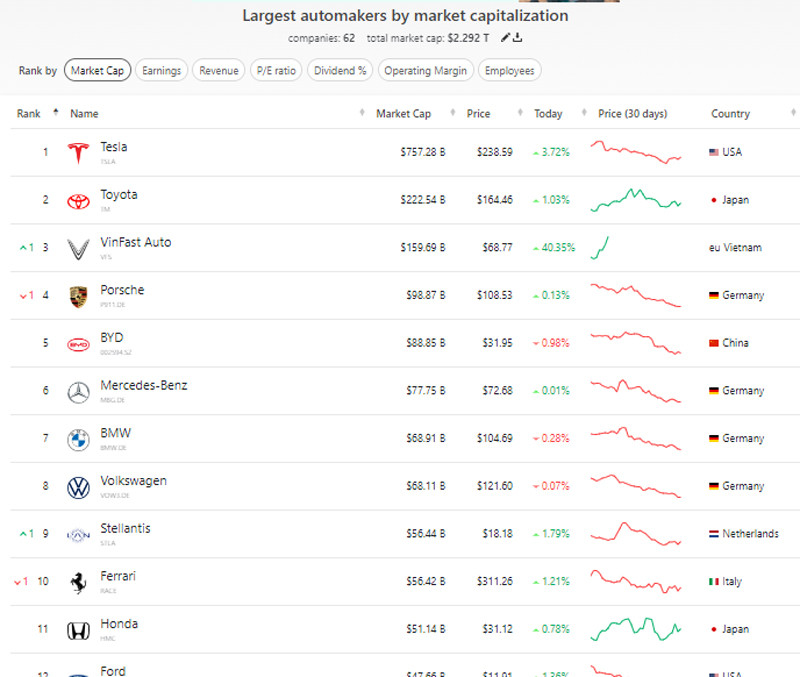The height and width of the screenshot is (677, 800).
Task: Click the Tesla logo icon
Action: tap(78, 152)
